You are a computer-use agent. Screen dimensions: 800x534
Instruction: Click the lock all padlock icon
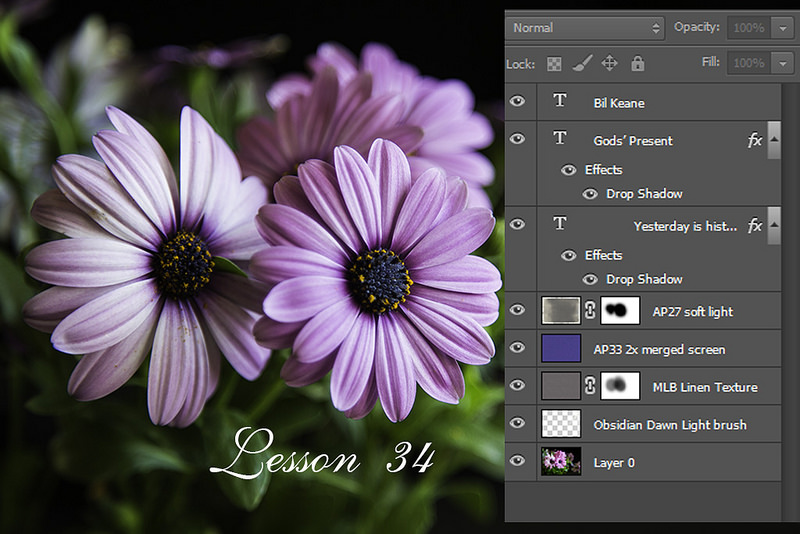click(x=637, y=63)
